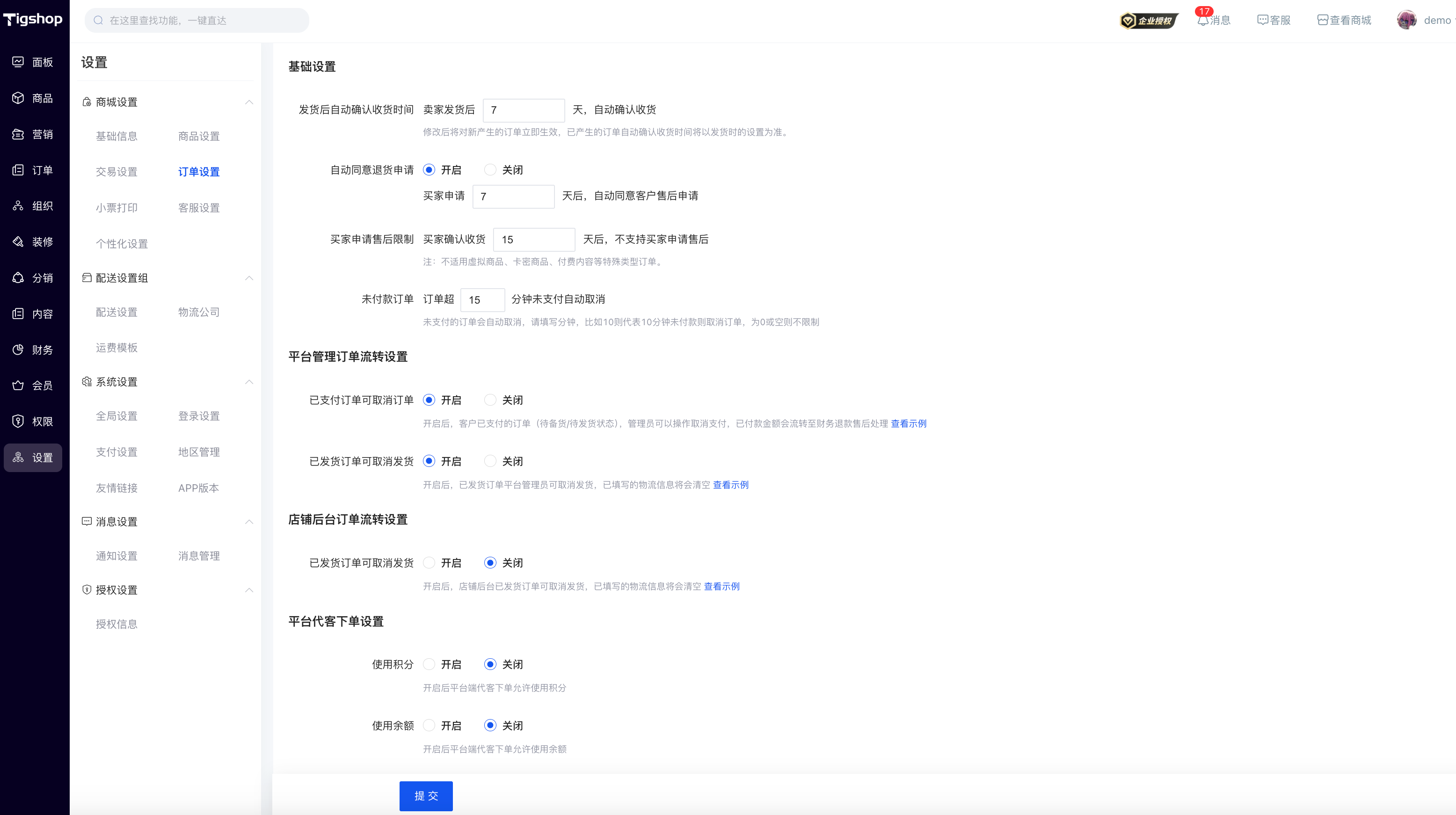Screen dimensions: 1456x815
Task: Open the 装修 decoration sidebar icon
Action: click(x=18, y=242)
